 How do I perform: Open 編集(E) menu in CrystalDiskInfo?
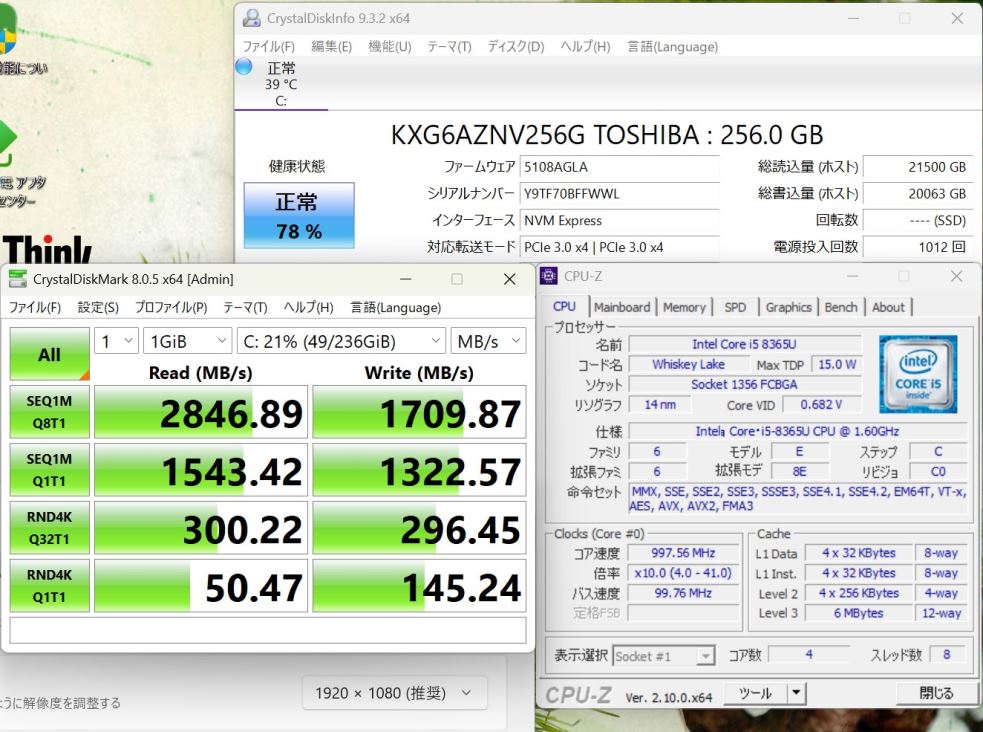pos(332,46)
